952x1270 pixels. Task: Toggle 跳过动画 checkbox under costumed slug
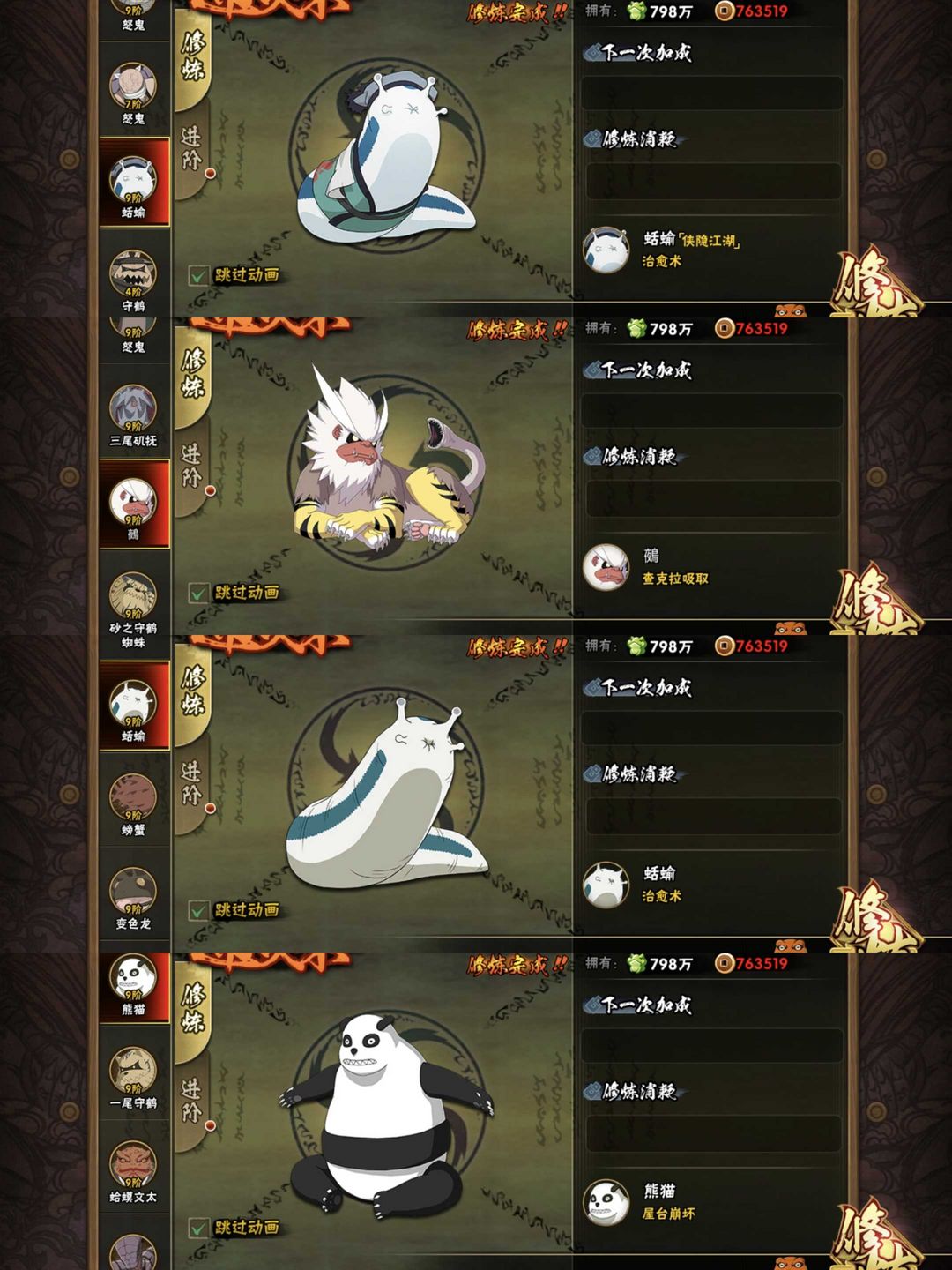click(x=198, y=275)
